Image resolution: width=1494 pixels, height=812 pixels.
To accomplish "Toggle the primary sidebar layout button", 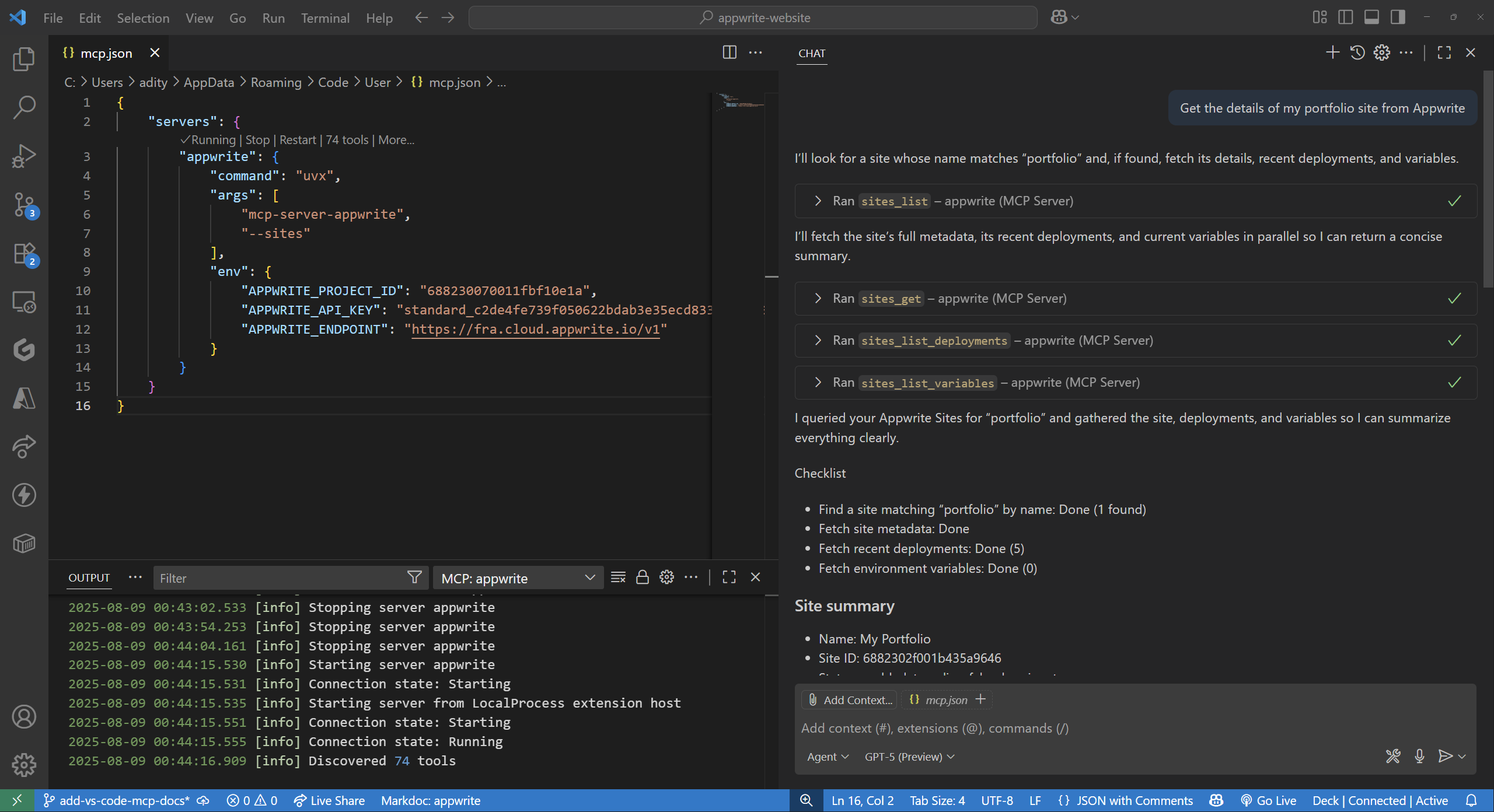I will (x=1346, y=17).
